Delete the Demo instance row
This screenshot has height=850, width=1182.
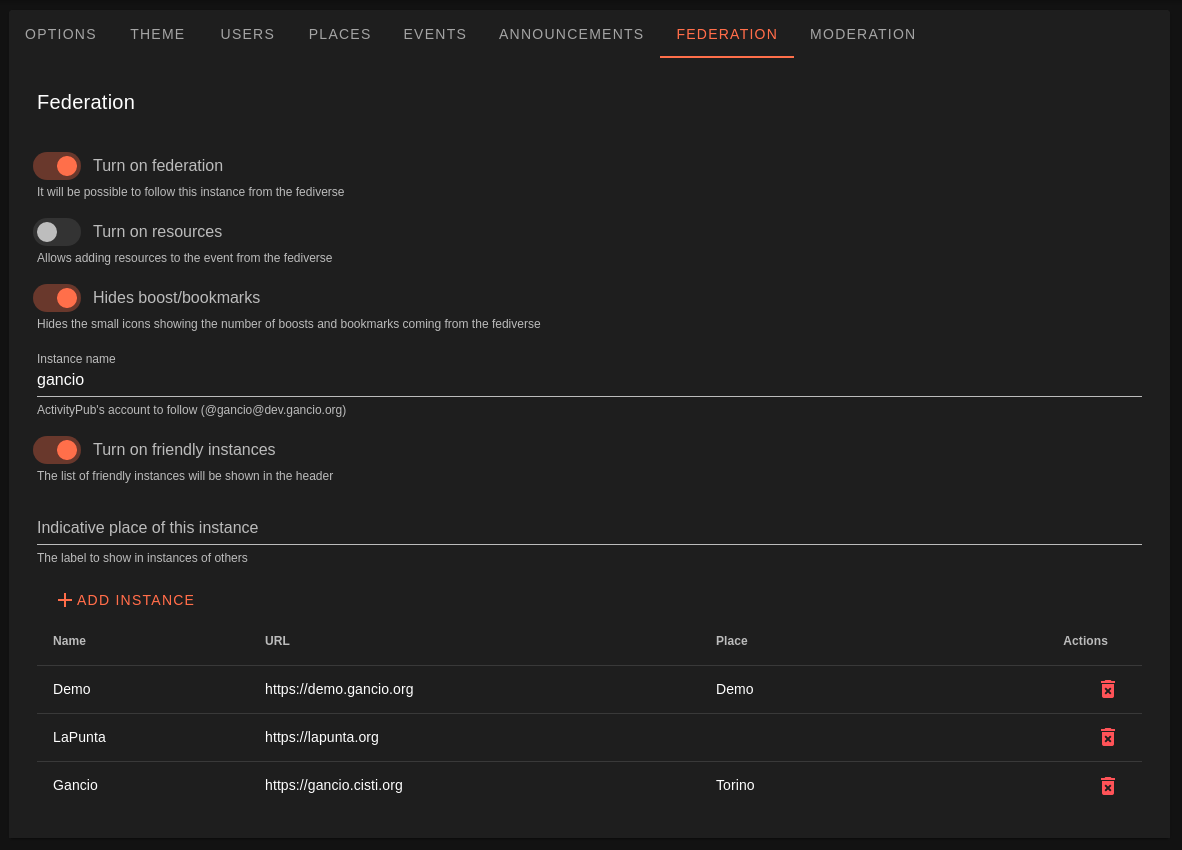coord(1107,689)
